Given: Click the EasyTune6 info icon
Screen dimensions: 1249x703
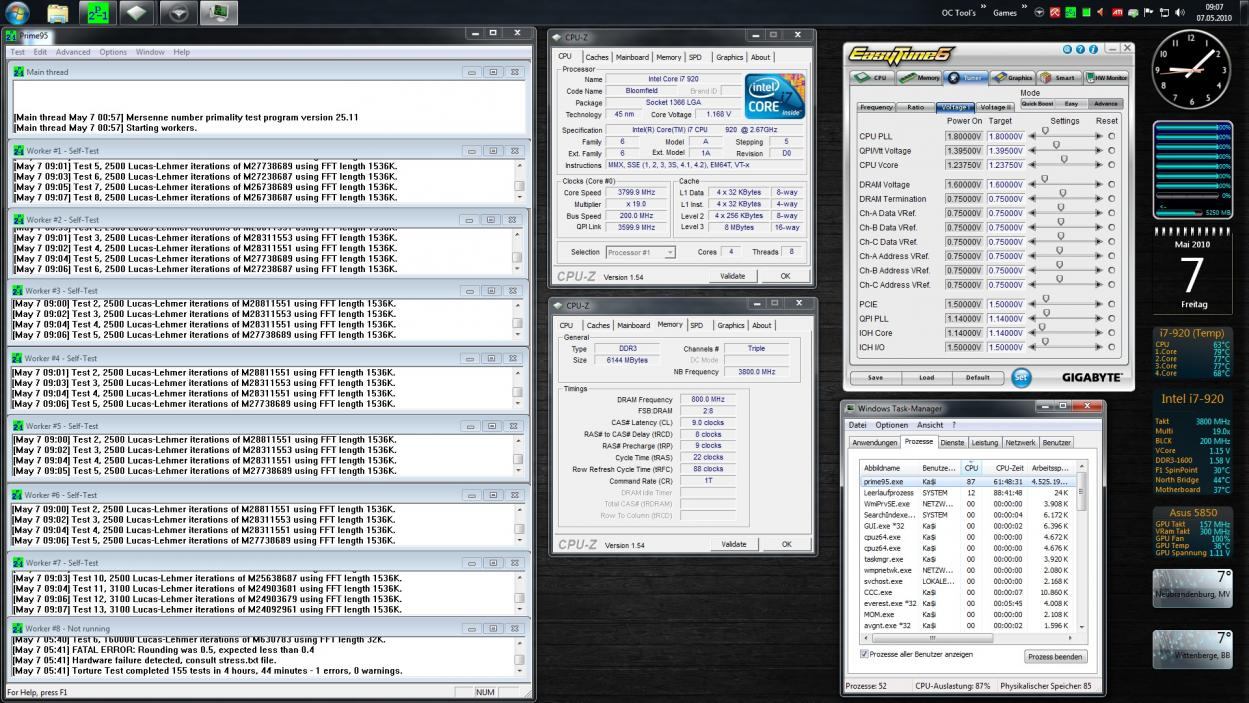Looking at the screenshot, I should (x=1093, y=49).
